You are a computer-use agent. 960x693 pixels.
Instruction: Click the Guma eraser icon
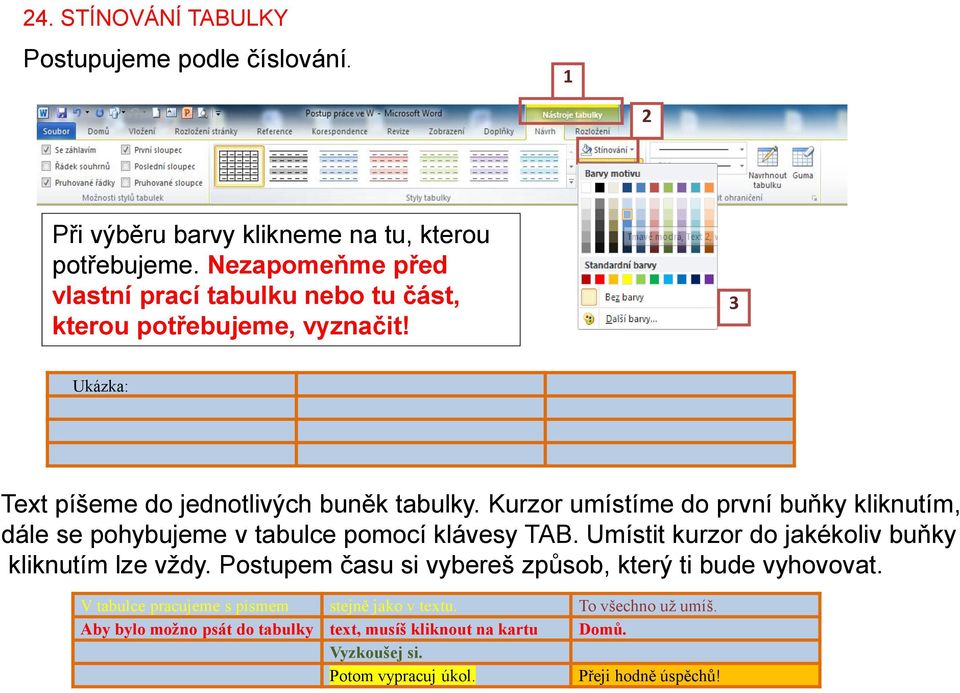click(803, 157)
